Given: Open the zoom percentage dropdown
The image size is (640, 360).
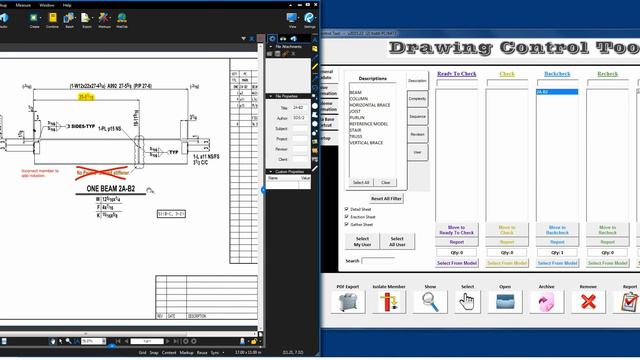Looking at the screenshot, I should pos(104,341).
